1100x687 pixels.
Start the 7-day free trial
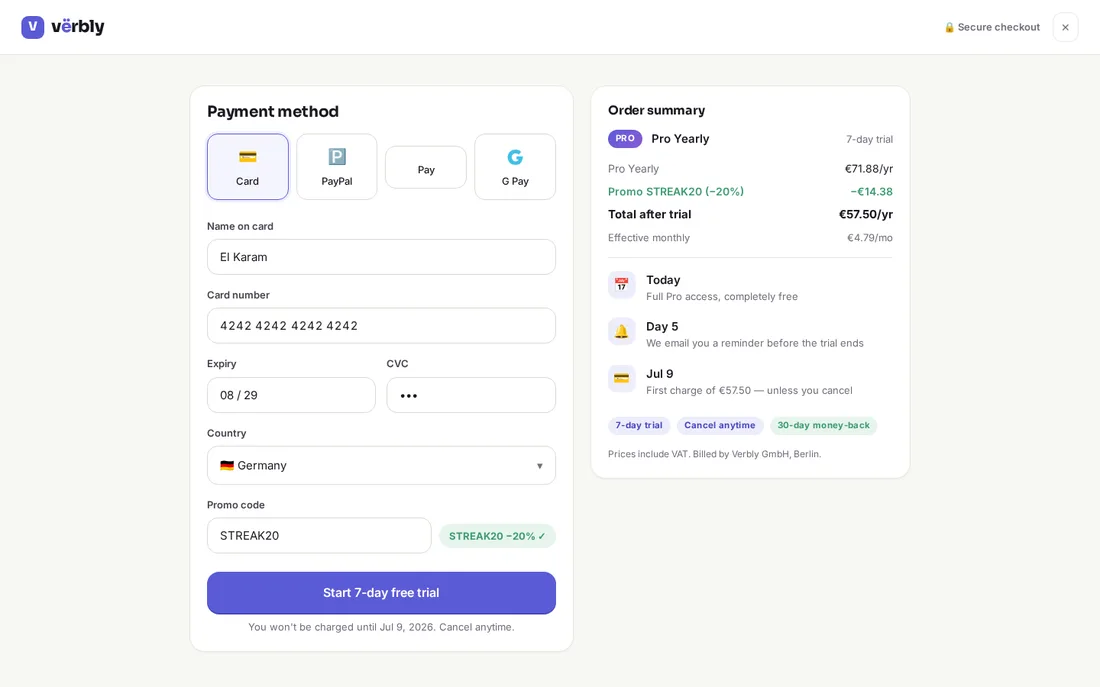click(381, 593)
